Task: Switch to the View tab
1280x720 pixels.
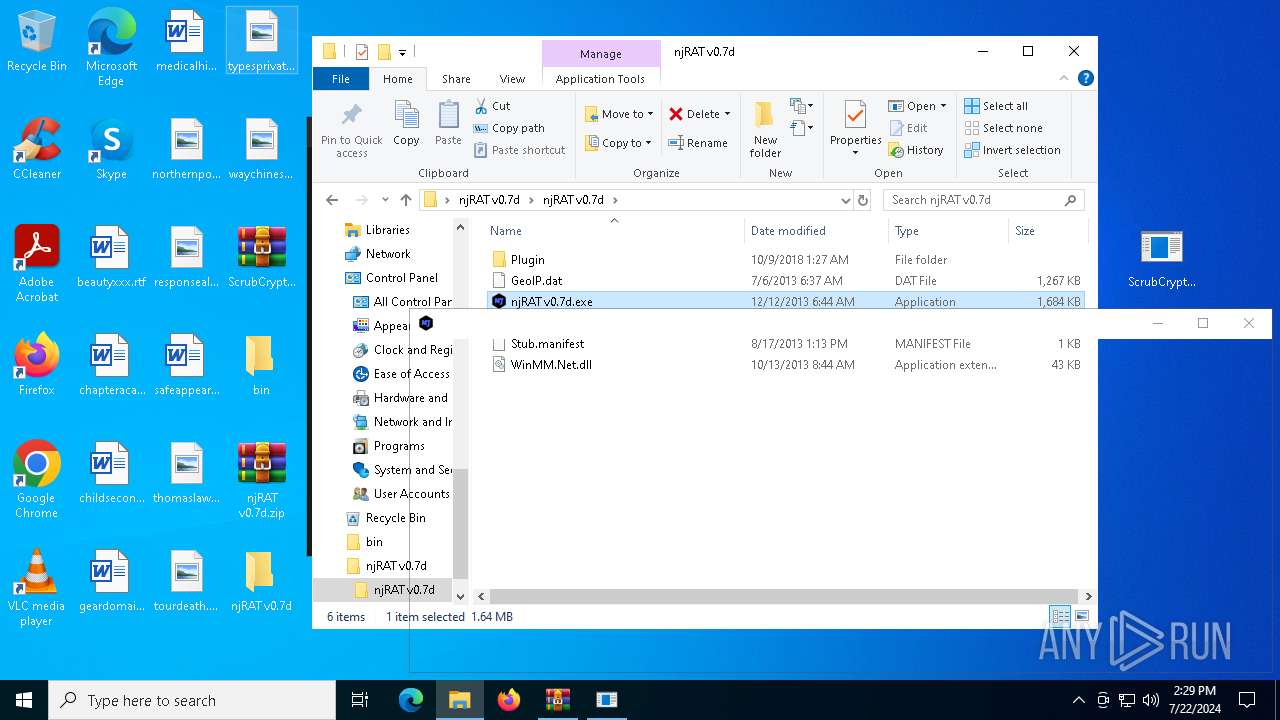Action: (512, 79)
